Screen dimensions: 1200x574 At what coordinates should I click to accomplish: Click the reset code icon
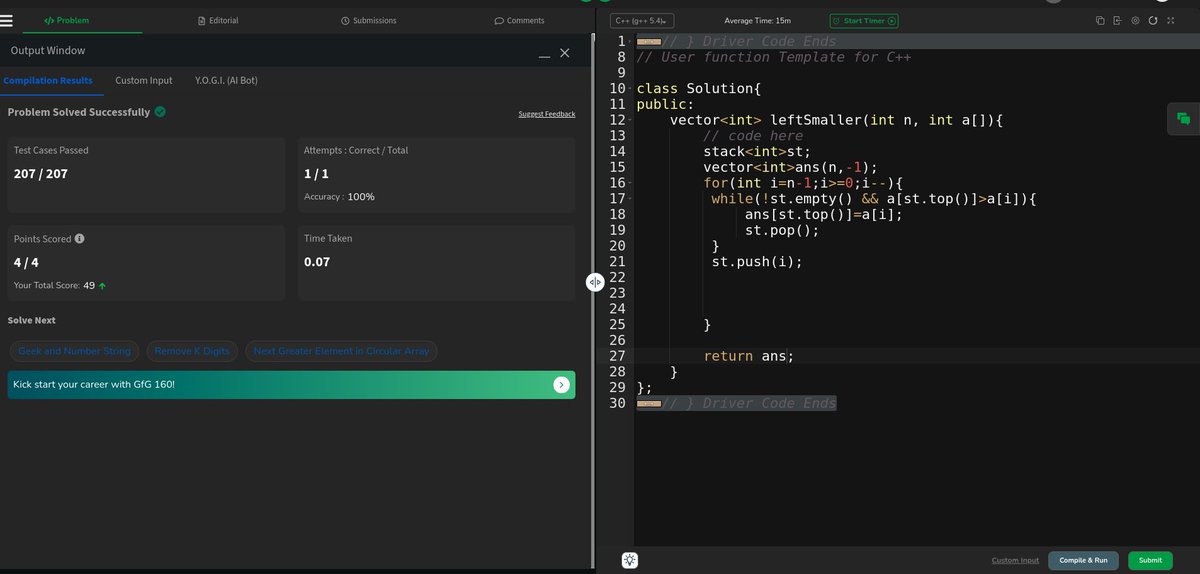pyautogui.click(x=1153, y=20)
